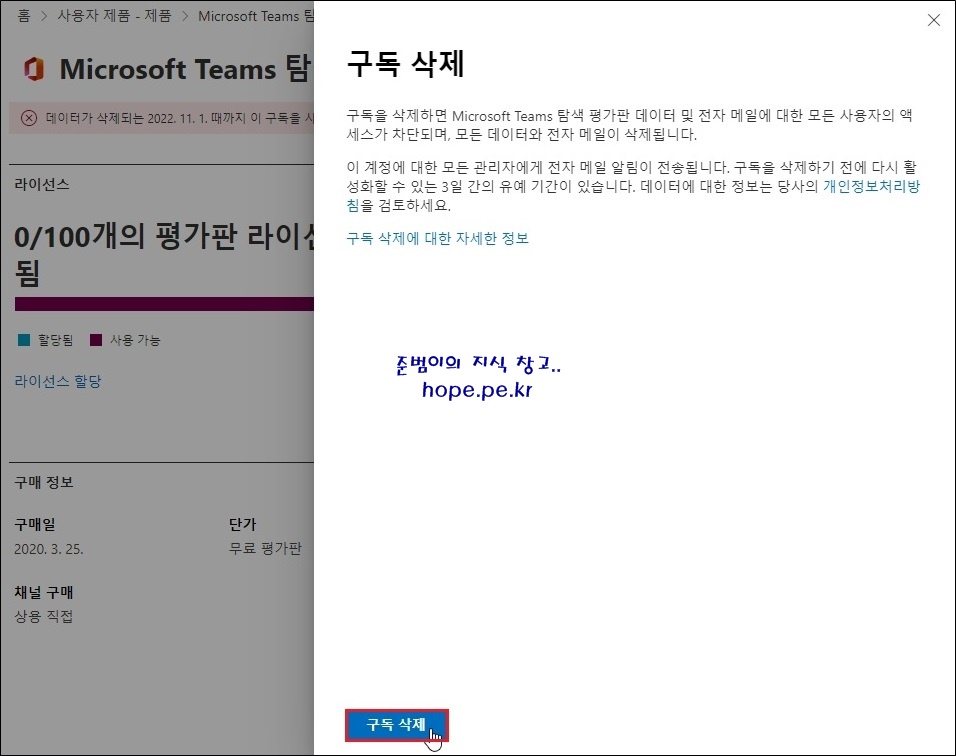
Task: Click the 구매일 label
Action: (35, 524)
